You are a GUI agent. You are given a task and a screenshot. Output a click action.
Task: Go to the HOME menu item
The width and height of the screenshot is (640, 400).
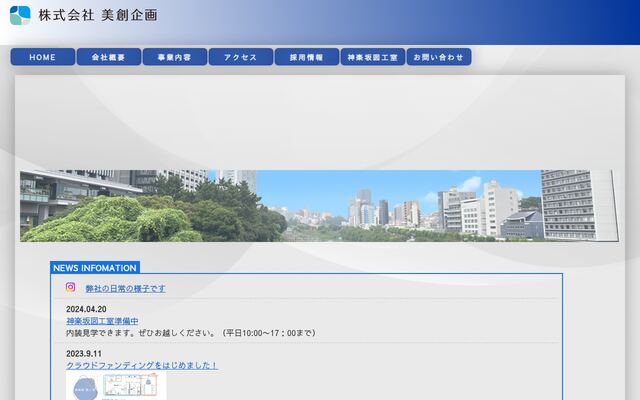[x=43, y=57]
